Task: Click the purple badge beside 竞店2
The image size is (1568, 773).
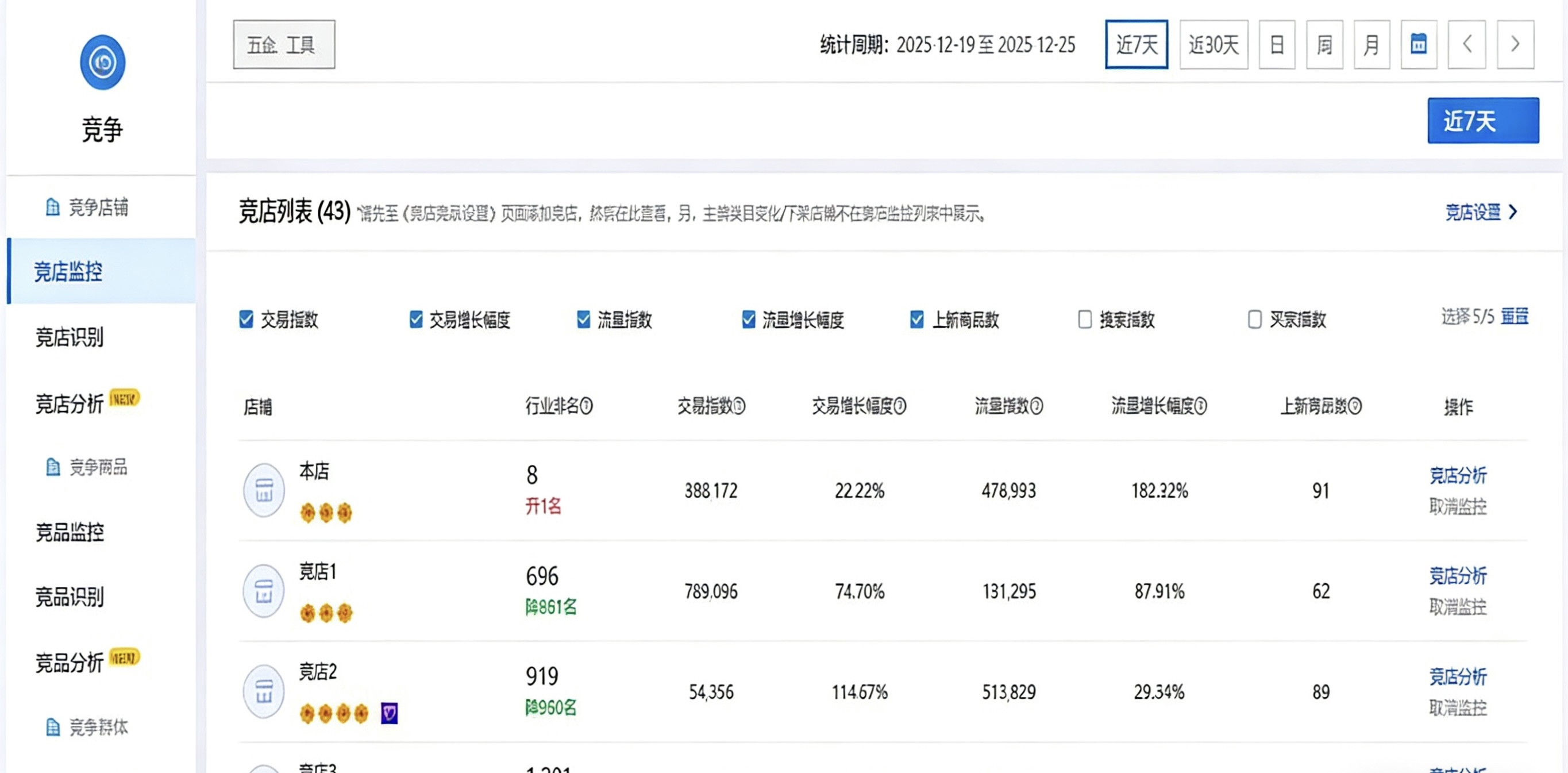Action: coord(389,713)
